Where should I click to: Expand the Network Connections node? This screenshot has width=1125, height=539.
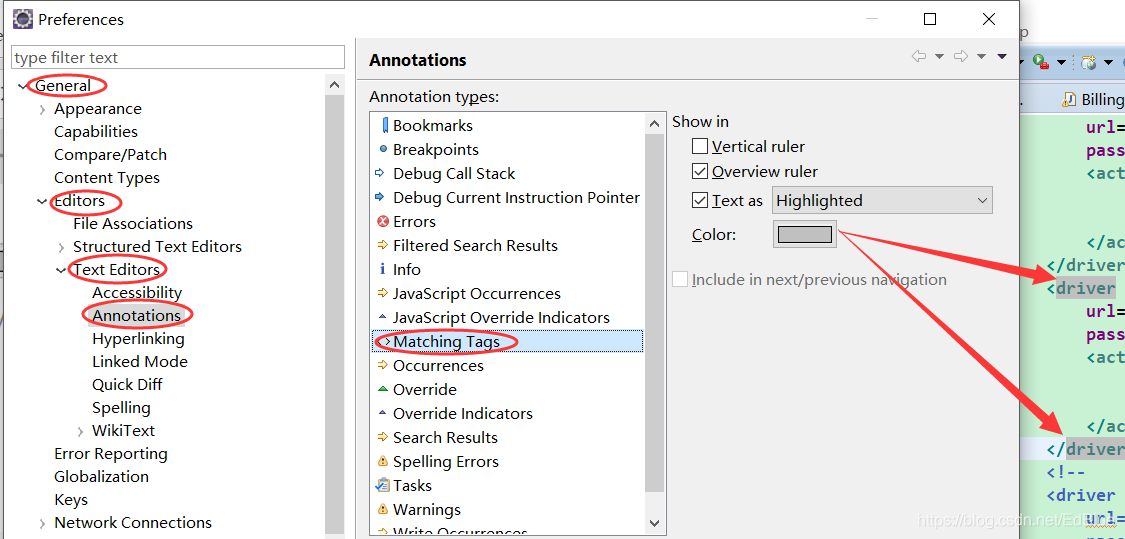[x=43, y=522]
